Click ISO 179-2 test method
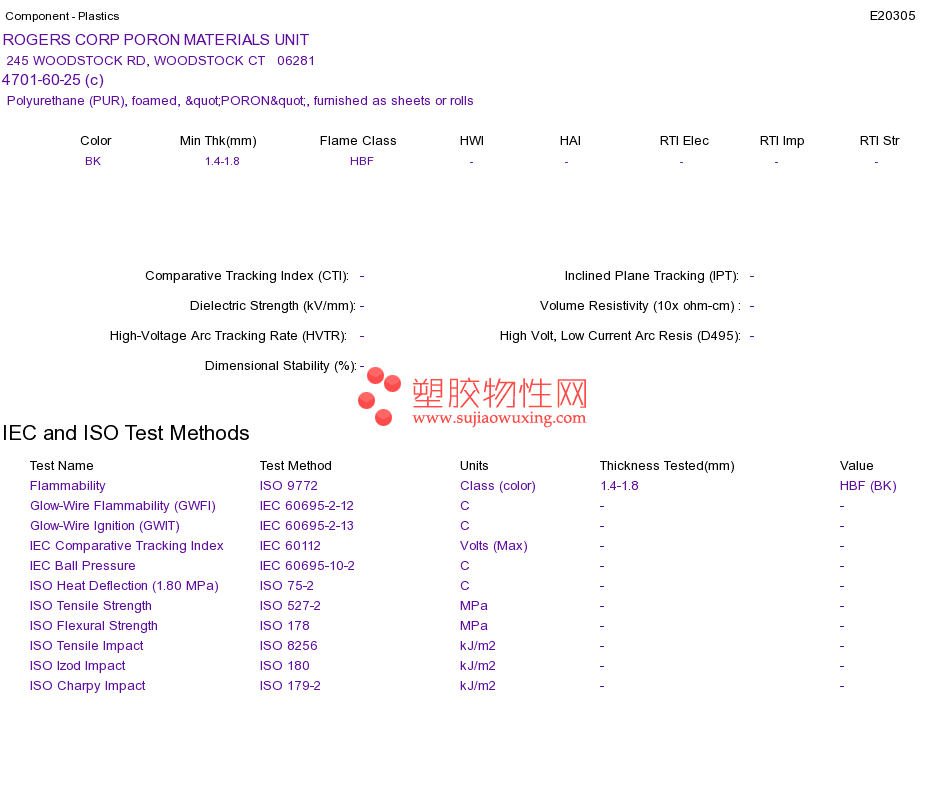Viewport: 950px width, 800px height. (290, 686)
